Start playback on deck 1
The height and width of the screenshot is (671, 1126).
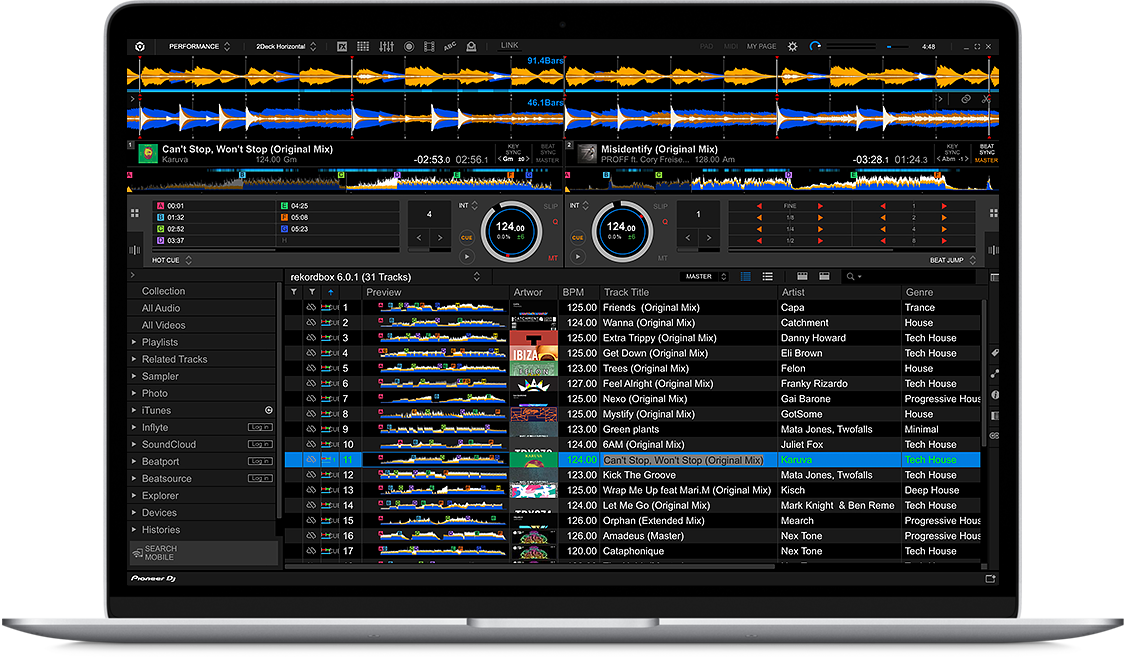tap(467, 256)
